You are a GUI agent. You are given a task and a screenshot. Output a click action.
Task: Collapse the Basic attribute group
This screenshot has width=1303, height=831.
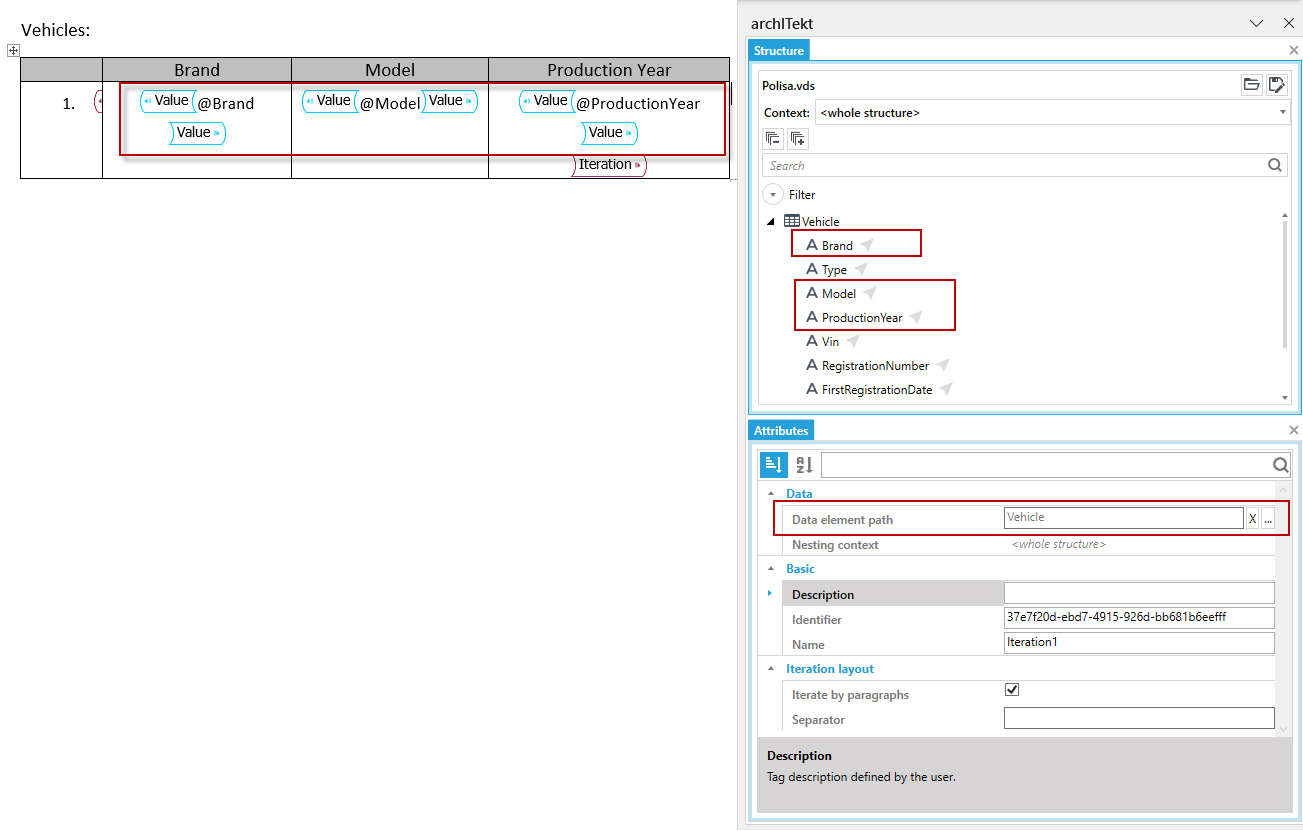771,568
